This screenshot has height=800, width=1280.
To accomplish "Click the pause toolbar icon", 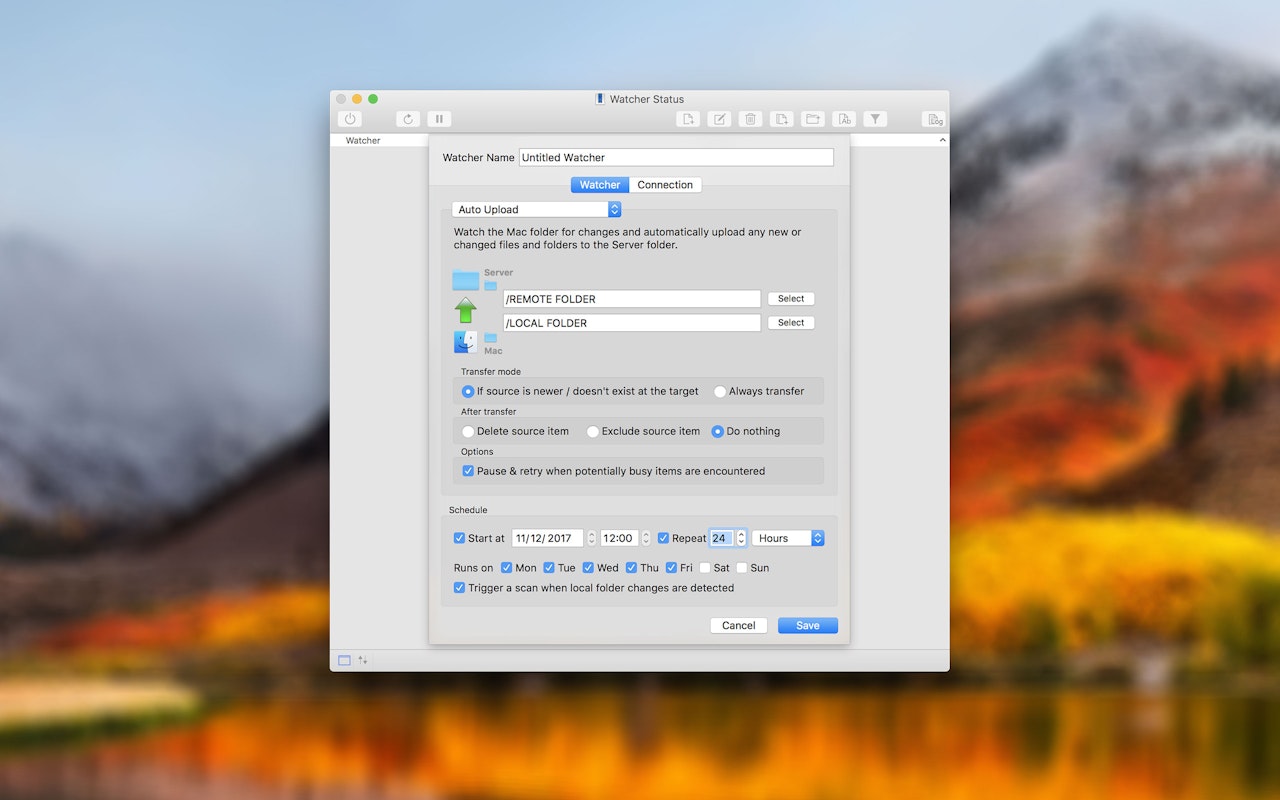I will click(x=439, y=119).
